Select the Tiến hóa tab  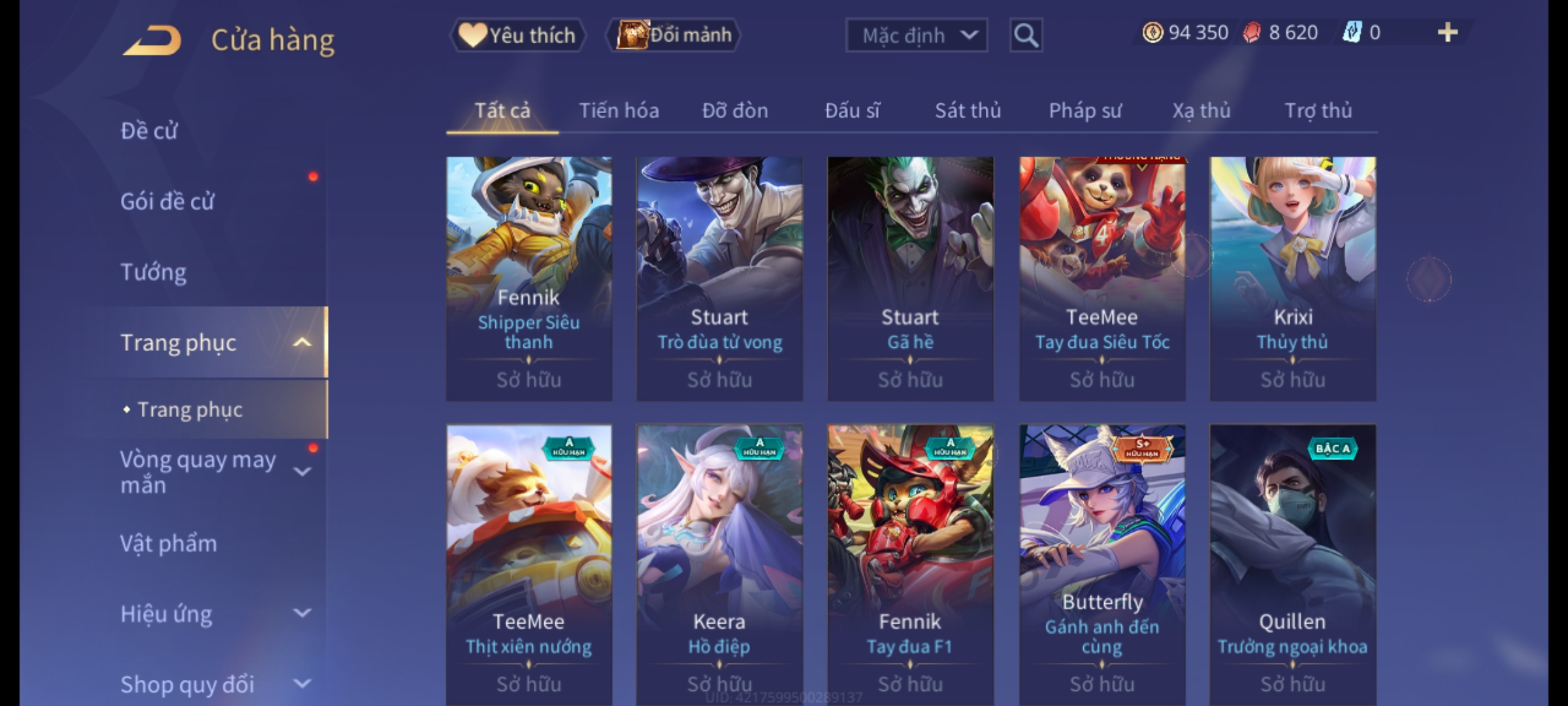click(x=619, y=110)
